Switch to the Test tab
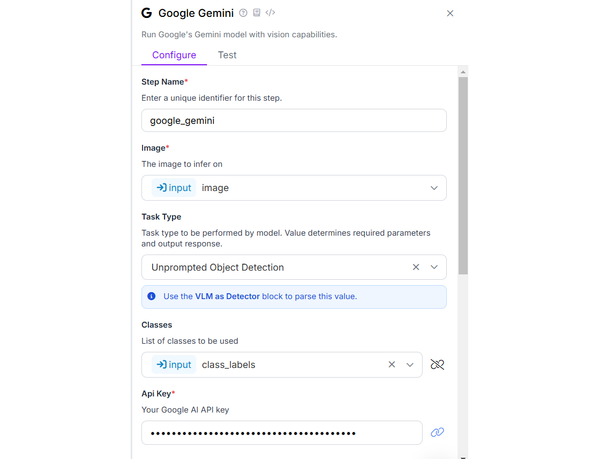This screenshot has width=600, height=459. (x=227, y=55)
